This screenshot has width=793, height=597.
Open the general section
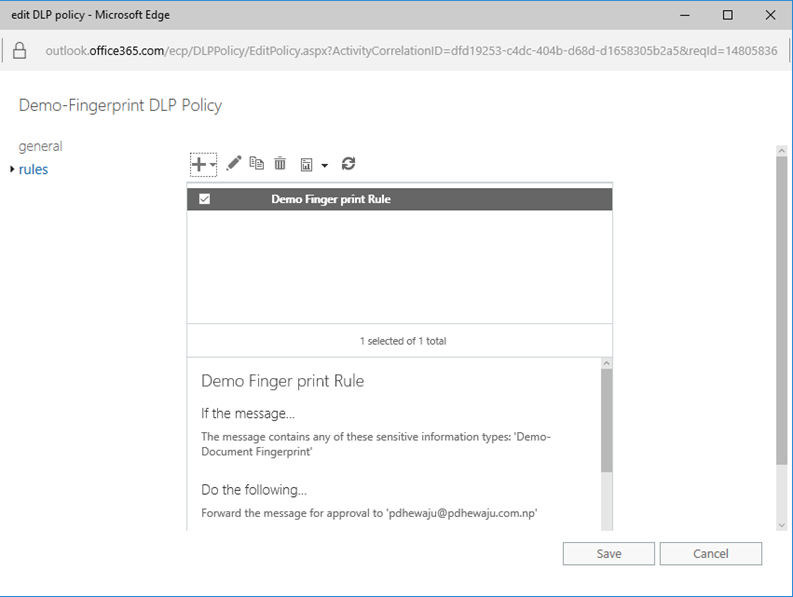(x=40, y=146)
